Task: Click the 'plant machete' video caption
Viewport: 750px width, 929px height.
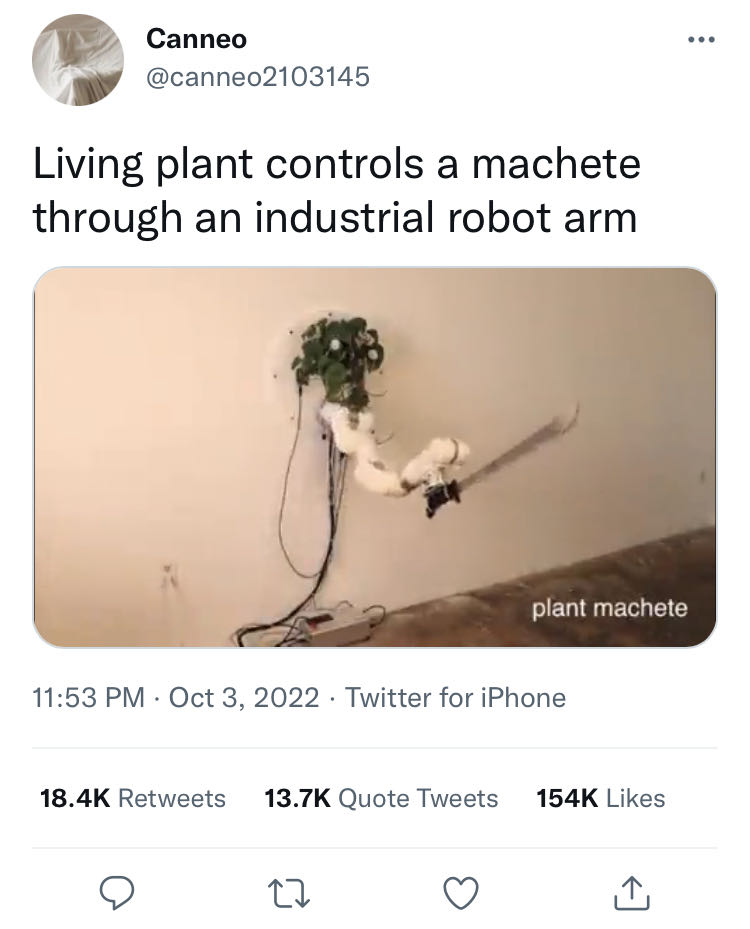Action: click(609, 608)
